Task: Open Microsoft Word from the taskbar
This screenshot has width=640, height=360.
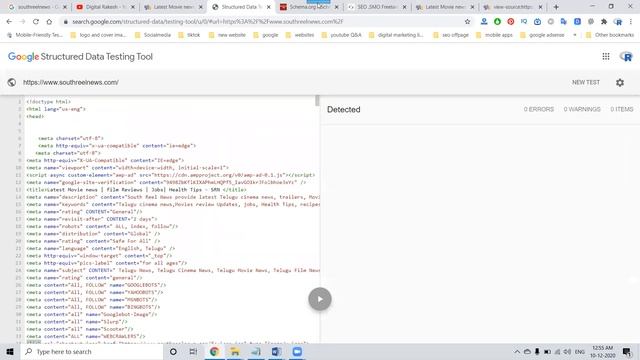Action: click(x=276, y=352)
